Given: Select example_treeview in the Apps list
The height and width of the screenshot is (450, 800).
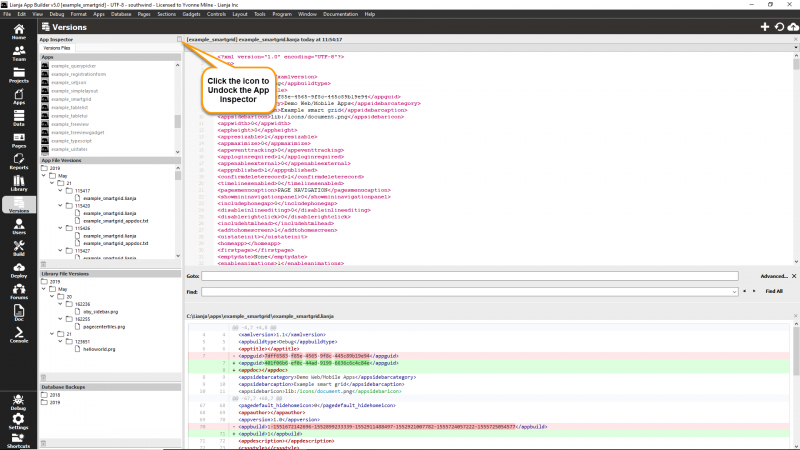Looking at the screenshot, I should (x=70, y=124).
